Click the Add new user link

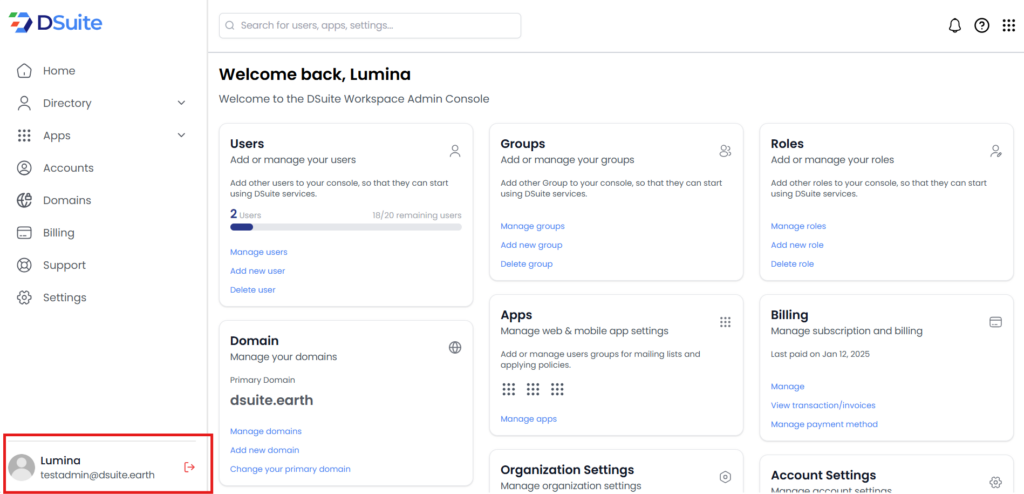point(257,271)
